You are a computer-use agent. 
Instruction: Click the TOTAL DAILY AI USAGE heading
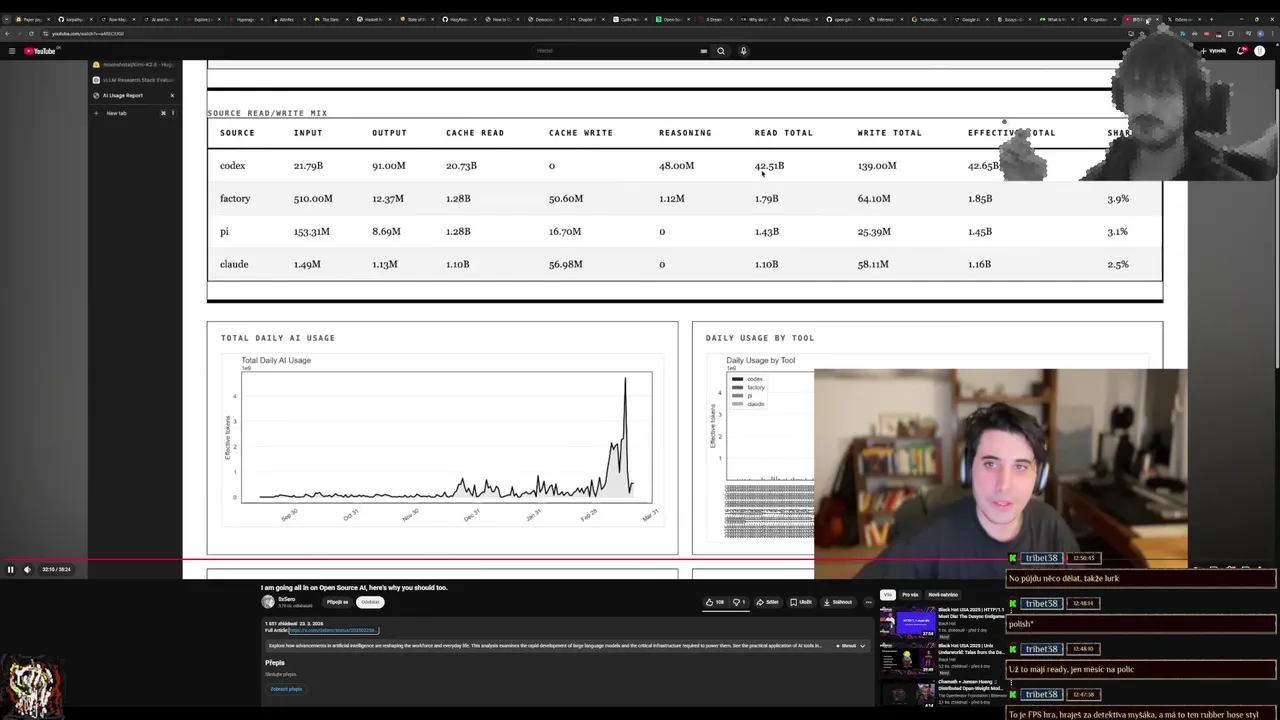(x=278, y=338)
